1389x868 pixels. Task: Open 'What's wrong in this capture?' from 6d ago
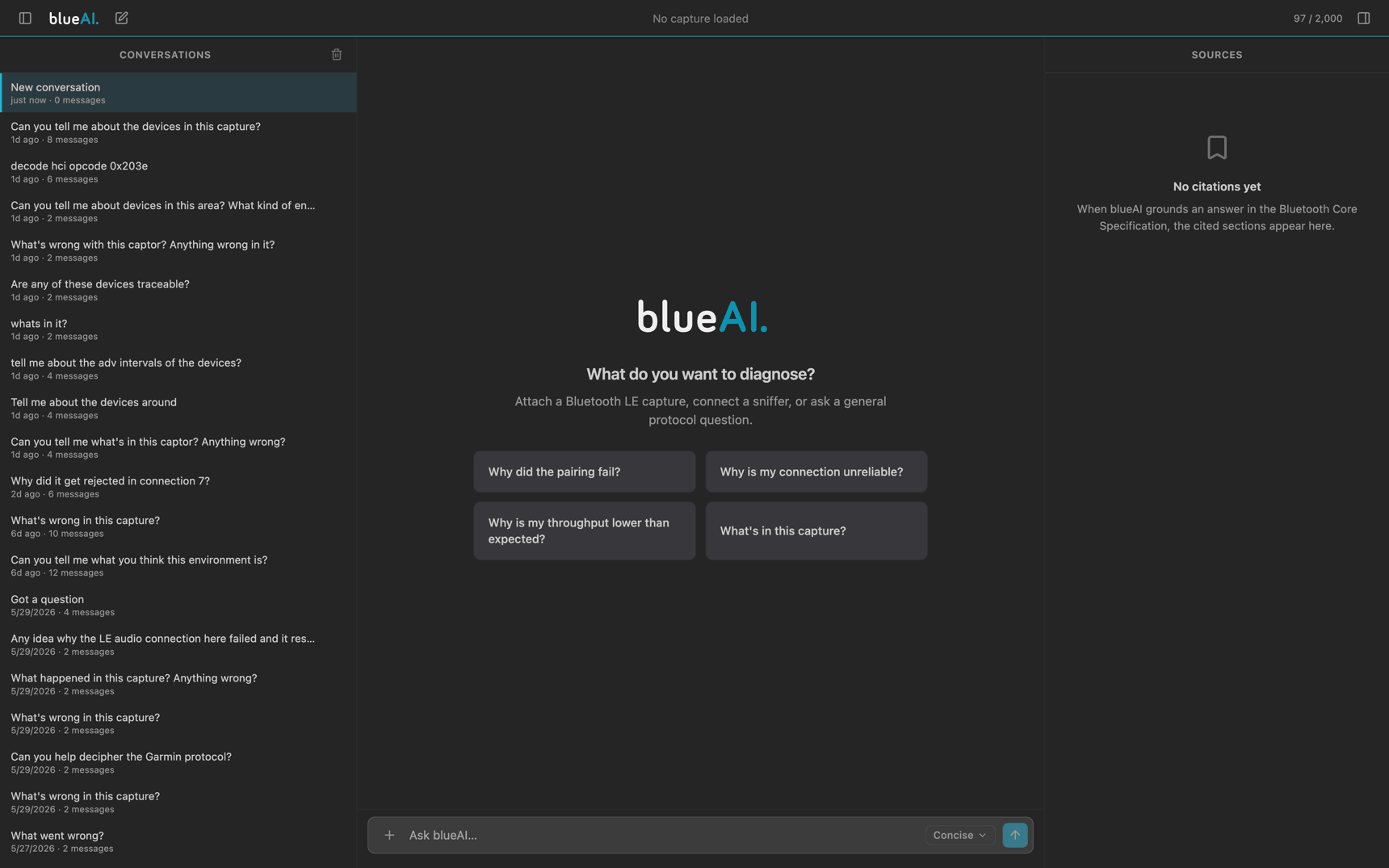pos(178,526)
